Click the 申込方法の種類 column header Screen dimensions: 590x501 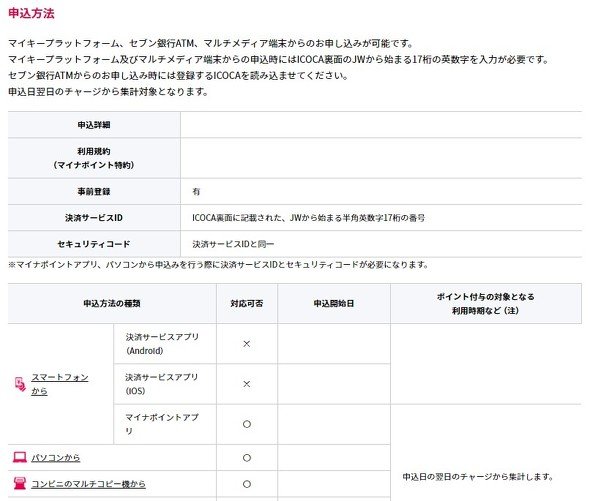tap(112, 303)
